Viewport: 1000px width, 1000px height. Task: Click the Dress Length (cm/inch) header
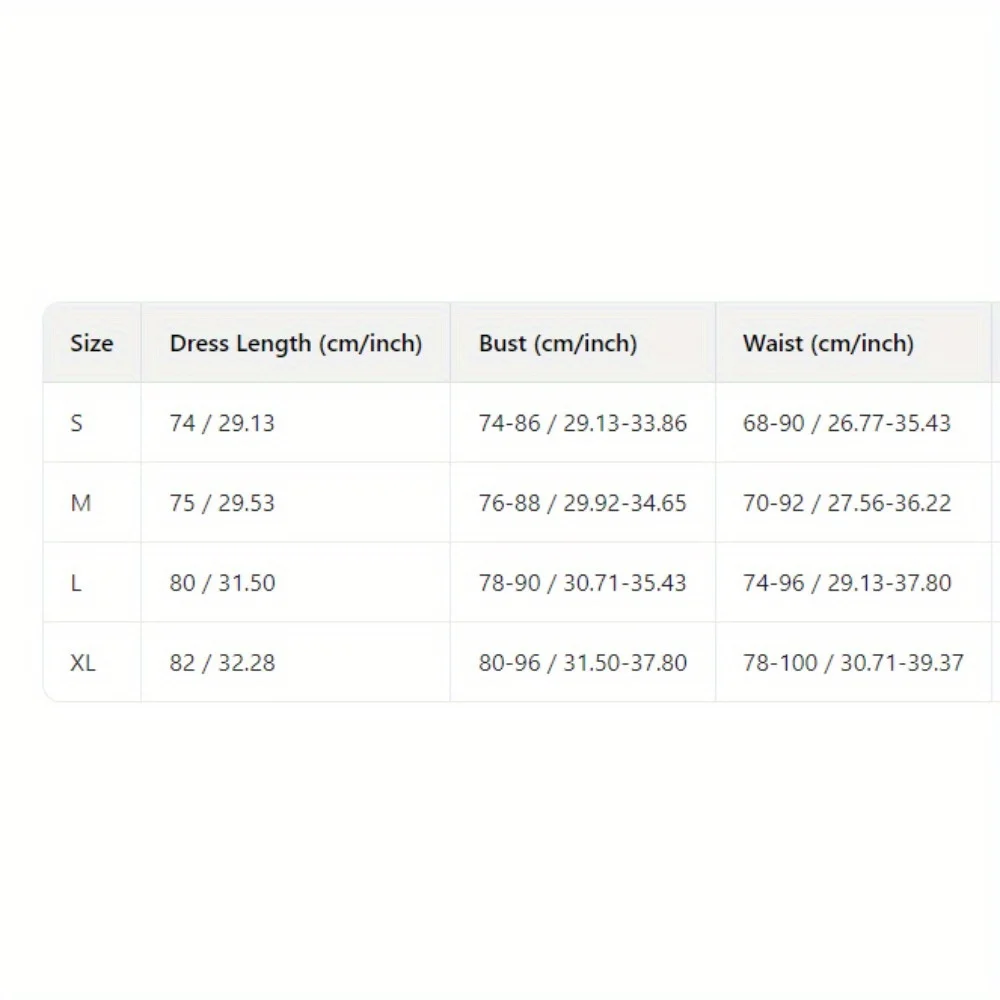pyautogui.click(x=296, y=343)
